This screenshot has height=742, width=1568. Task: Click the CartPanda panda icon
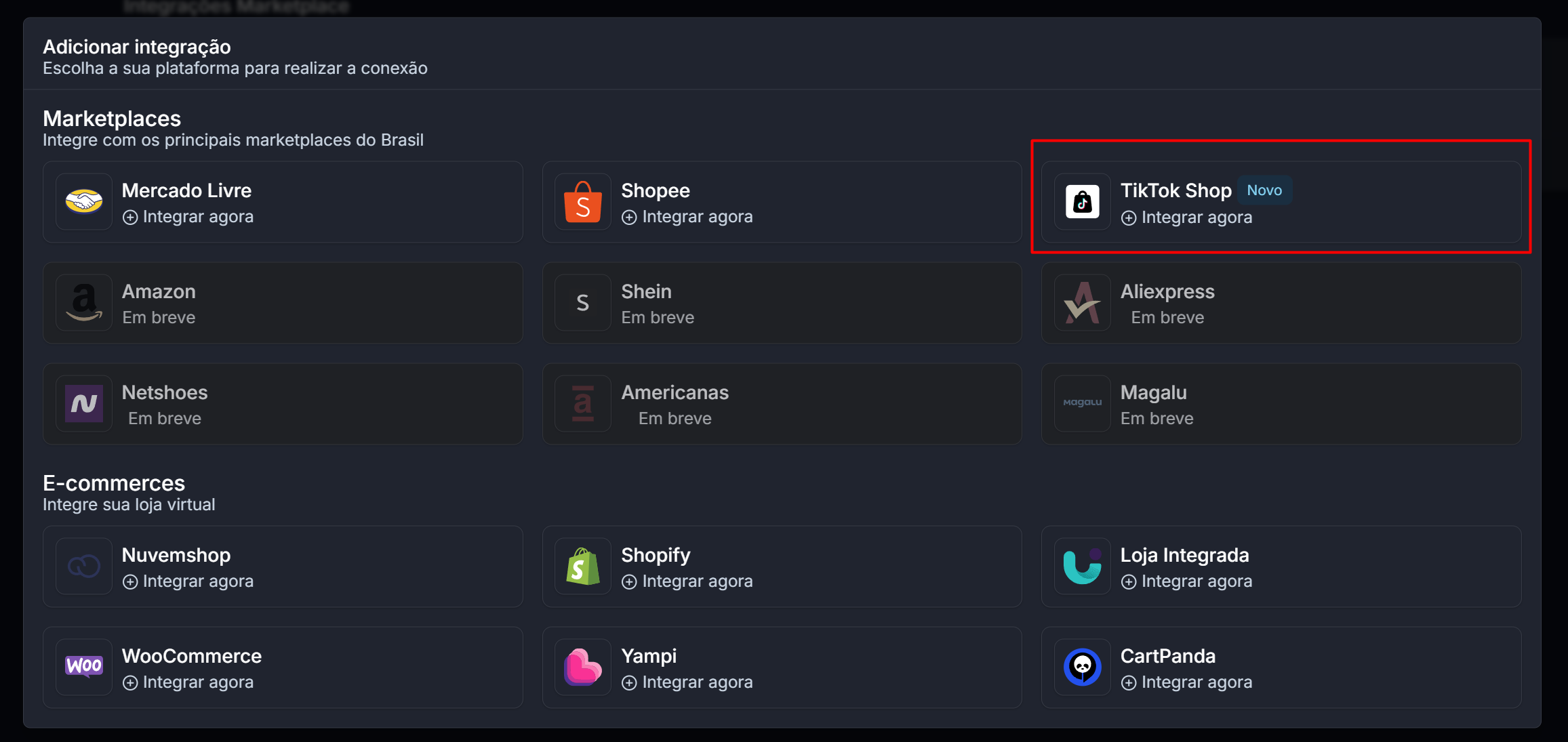[1082, 667]
